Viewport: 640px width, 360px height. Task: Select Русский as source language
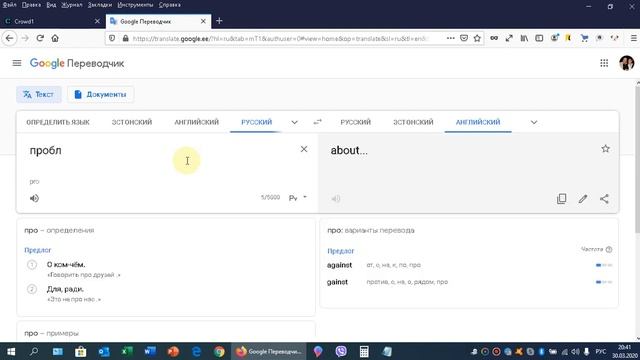[x=256, y=122]
